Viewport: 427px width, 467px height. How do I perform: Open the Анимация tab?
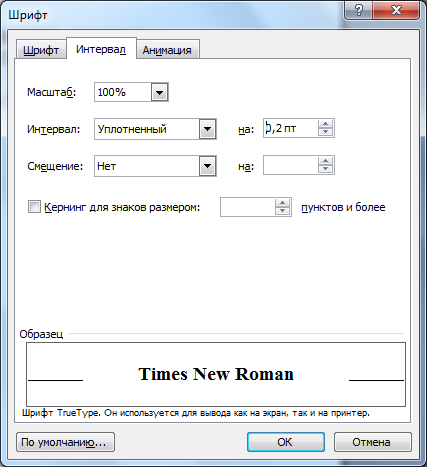coord(167,50)
